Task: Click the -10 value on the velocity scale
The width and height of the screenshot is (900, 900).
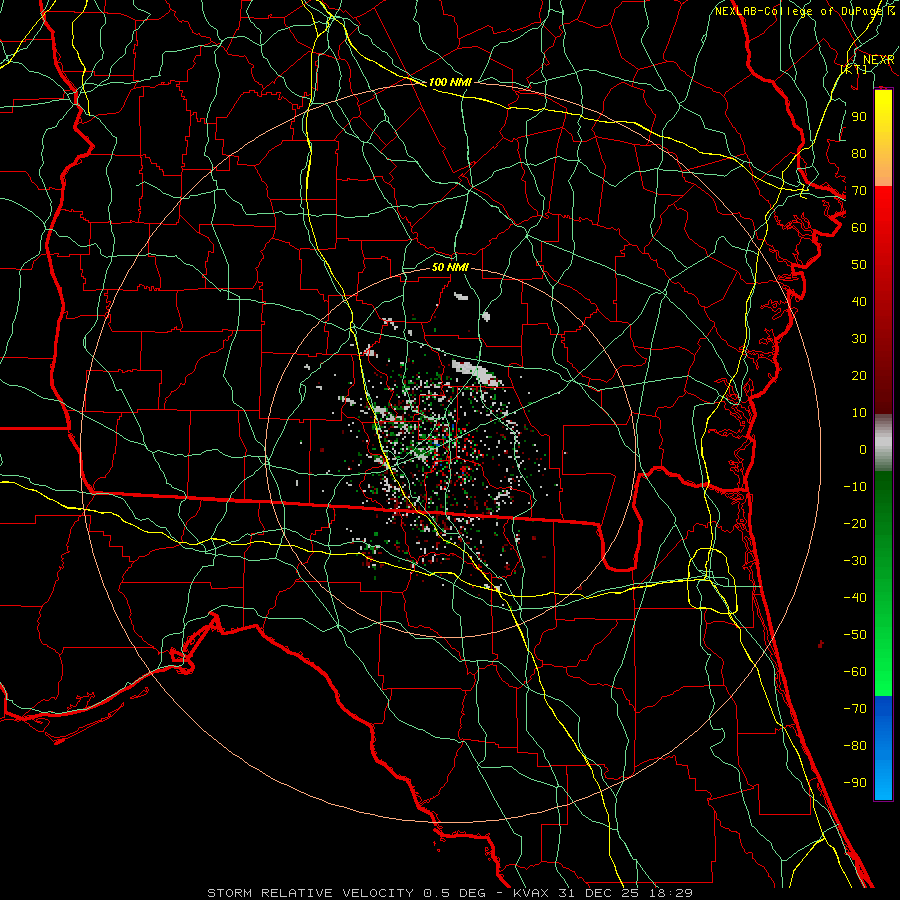Action: [855, 487]
